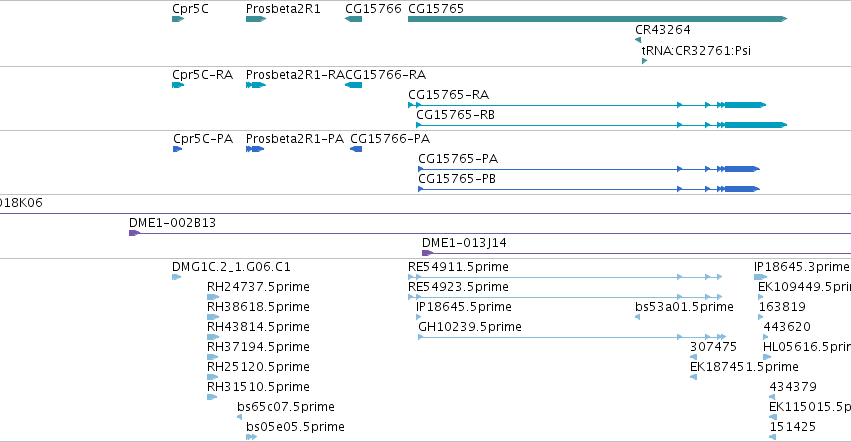Viewport: 851px width, 442px height.
Task: Click the long CG15765 gene bar
Action: [597, 19]
